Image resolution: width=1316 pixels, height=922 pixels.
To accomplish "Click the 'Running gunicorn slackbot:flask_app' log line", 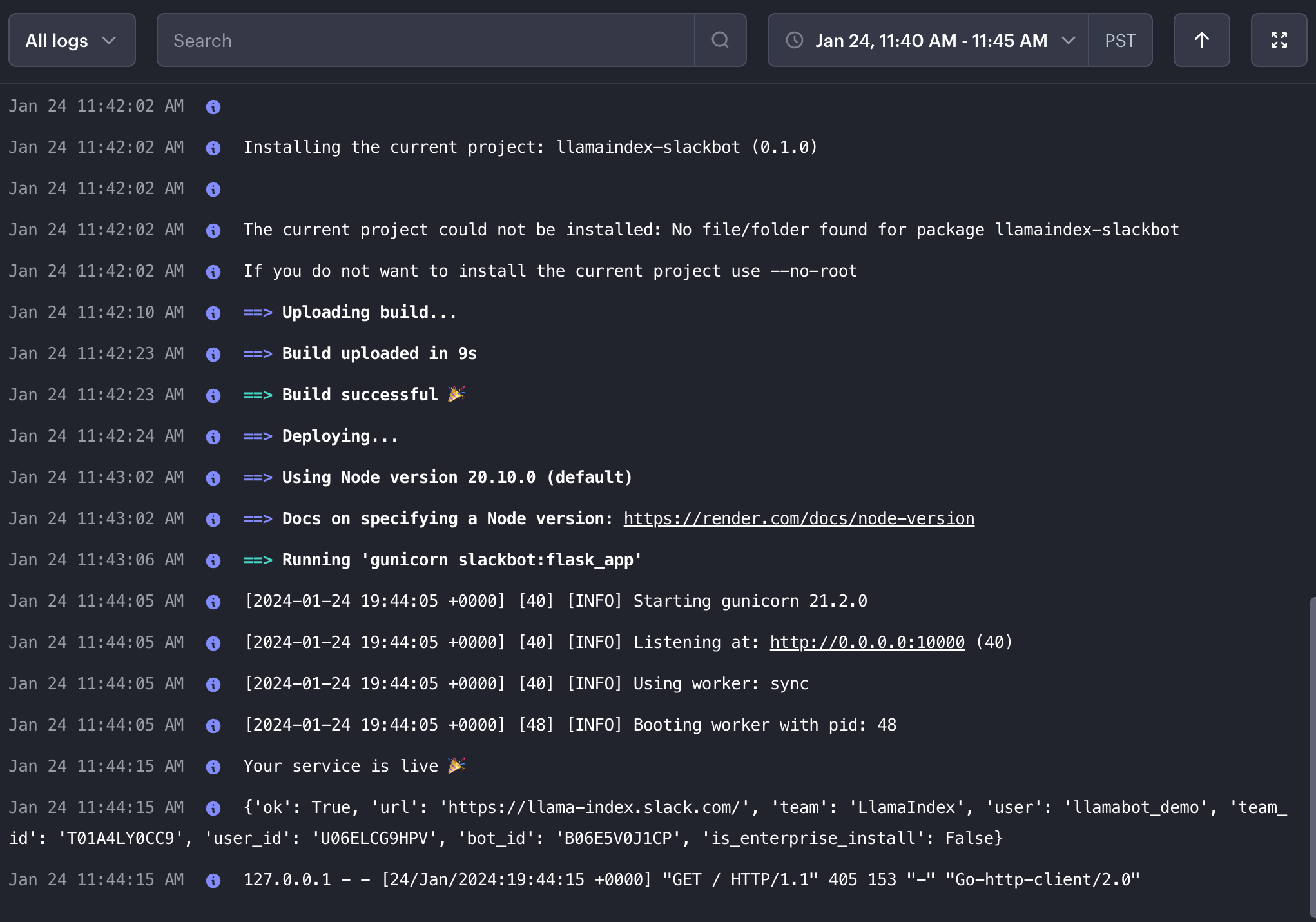I will [x=461, y=560].
